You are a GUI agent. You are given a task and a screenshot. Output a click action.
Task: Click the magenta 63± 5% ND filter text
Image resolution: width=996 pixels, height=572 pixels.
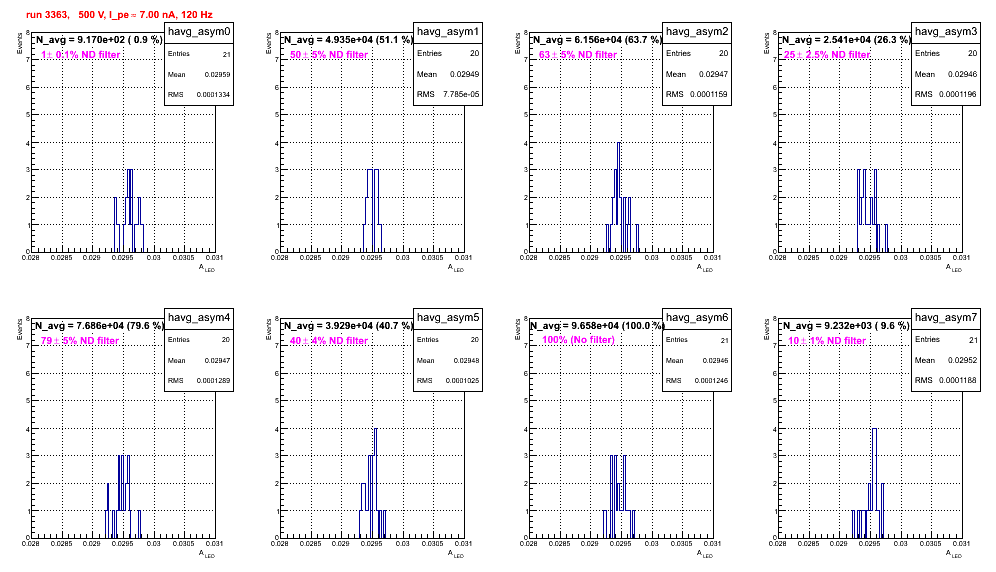(578, 55)
